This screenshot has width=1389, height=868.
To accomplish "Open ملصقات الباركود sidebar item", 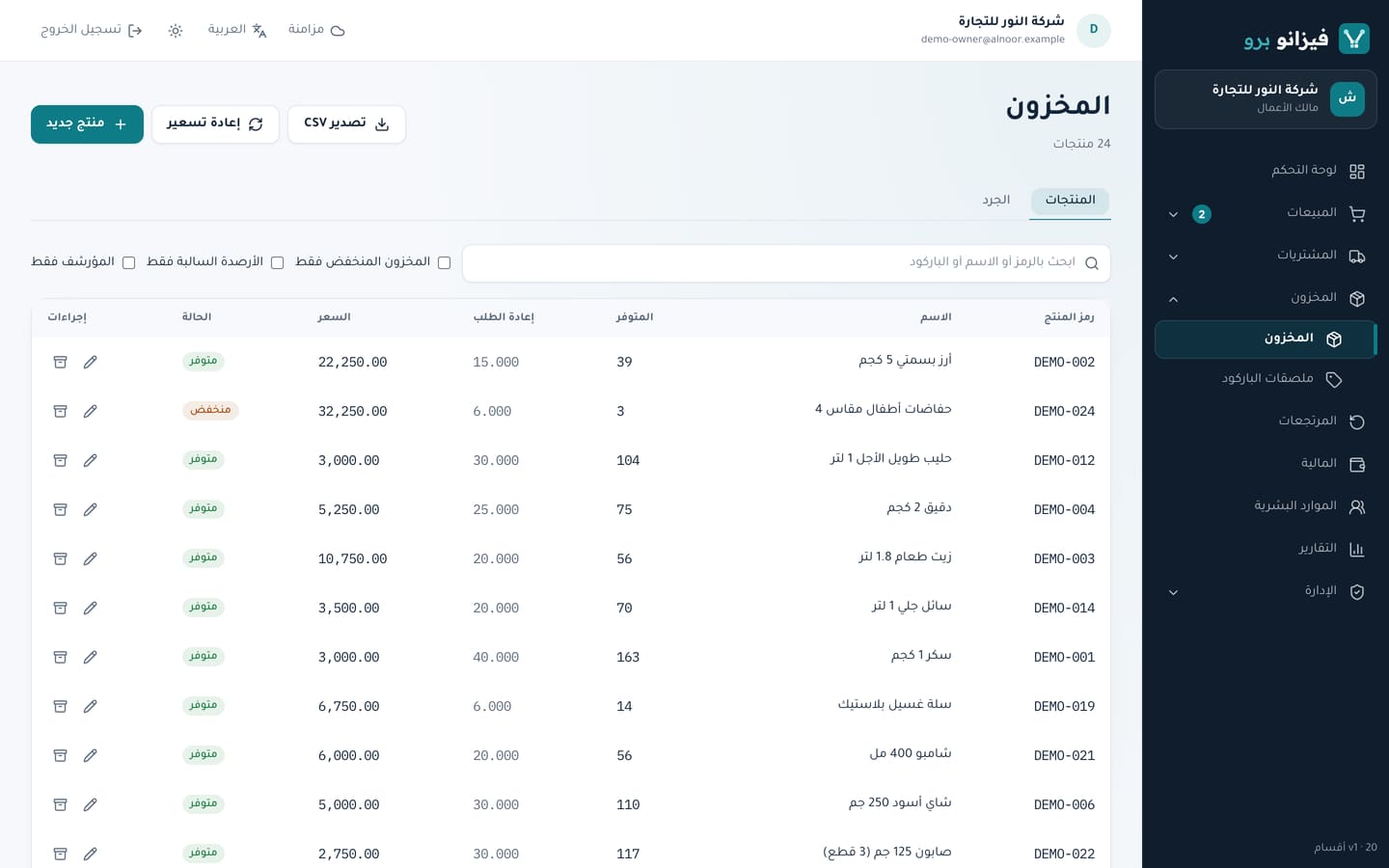I will (x=1266, y=379).
